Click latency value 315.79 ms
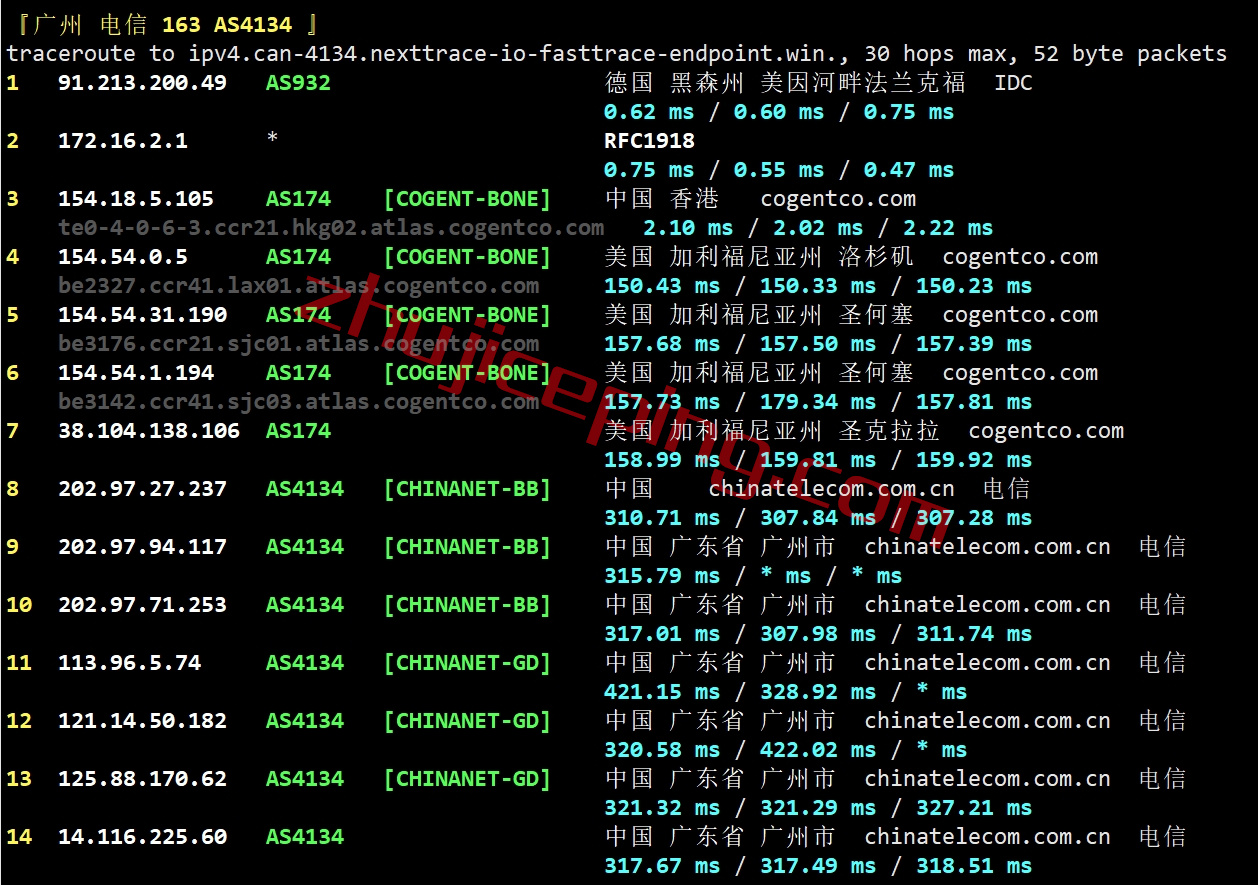 pyautogui.click(x=662, y=576)
